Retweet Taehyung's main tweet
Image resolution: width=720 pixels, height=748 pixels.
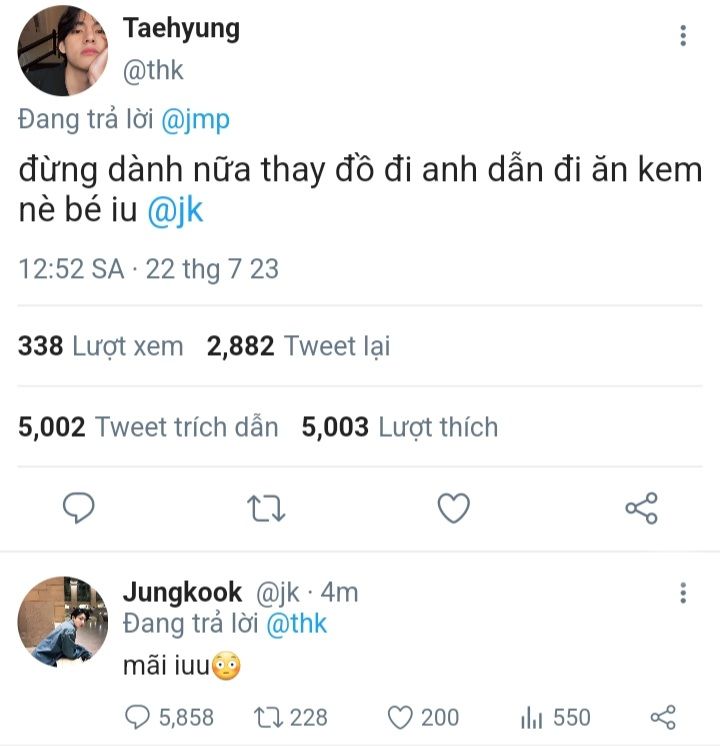[266, 508]
